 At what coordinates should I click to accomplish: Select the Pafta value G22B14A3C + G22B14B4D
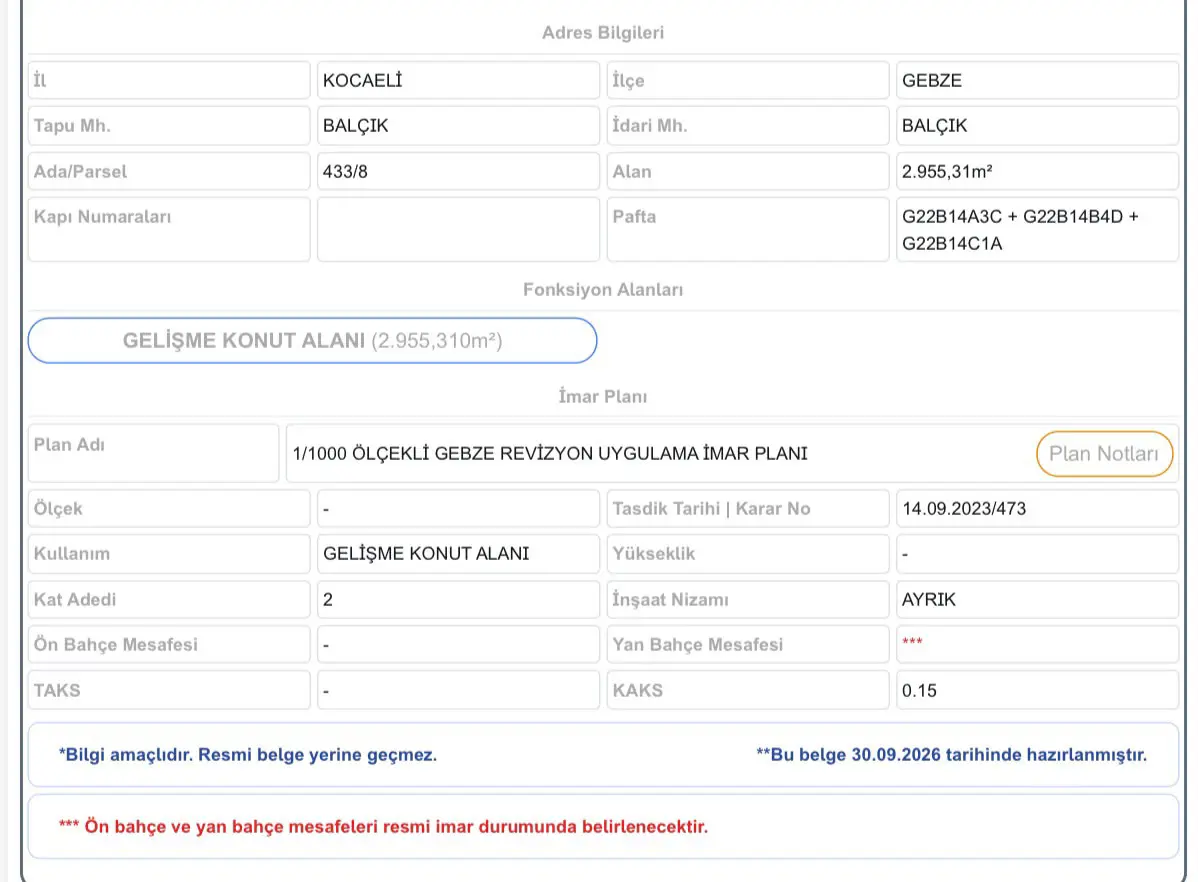(x=1037, y=229)
